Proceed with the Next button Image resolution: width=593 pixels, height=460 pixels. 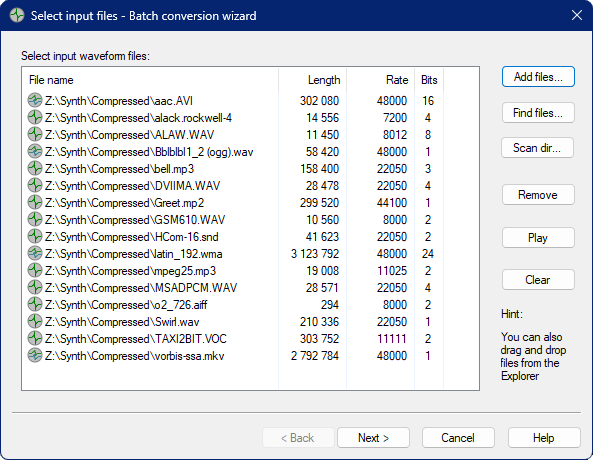pyautogui.click(x=373, y=438)
